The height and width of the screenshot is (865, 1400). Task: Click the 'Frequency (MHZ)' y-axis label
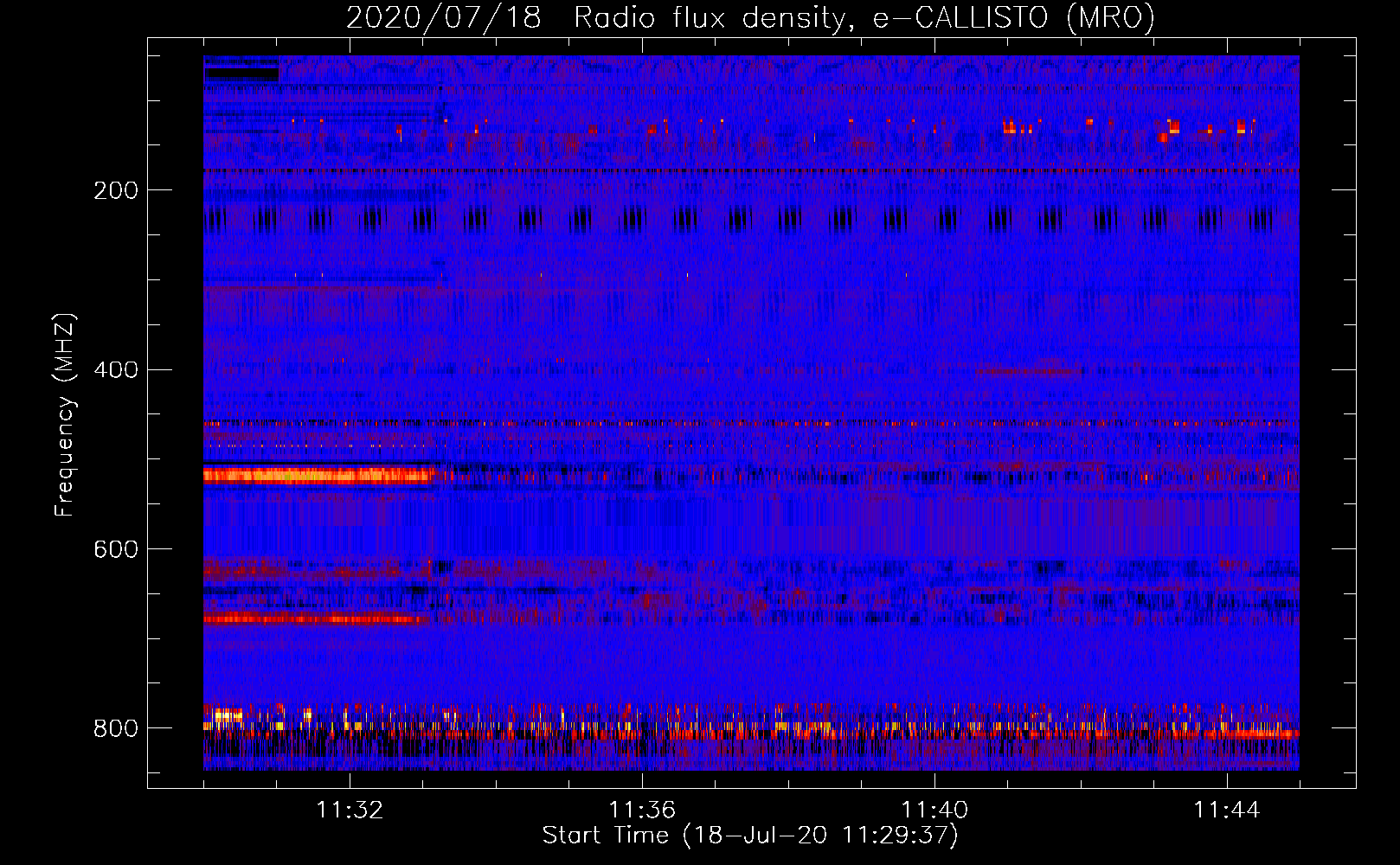point(65,414)
